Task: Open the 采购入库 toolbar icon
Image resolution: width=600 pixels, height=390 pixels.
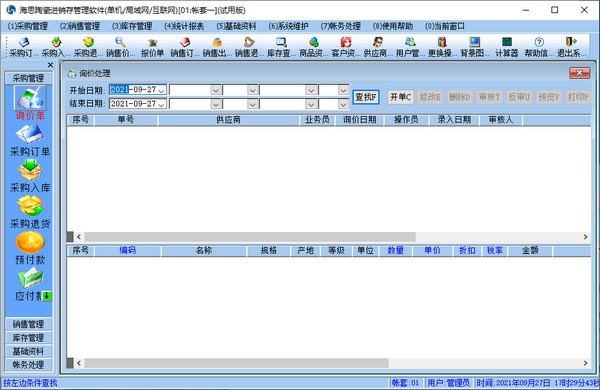Action: tap(56, 47)
